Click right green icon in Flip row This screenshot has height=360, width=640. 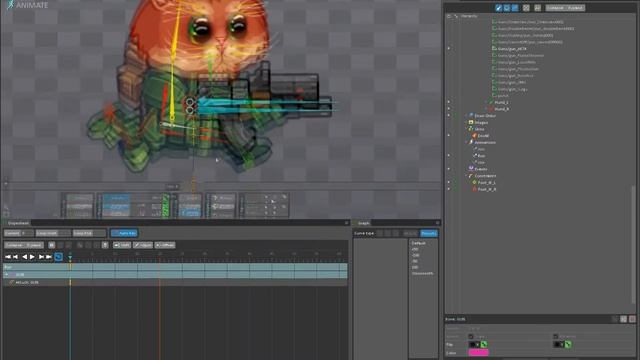[568, 344]
